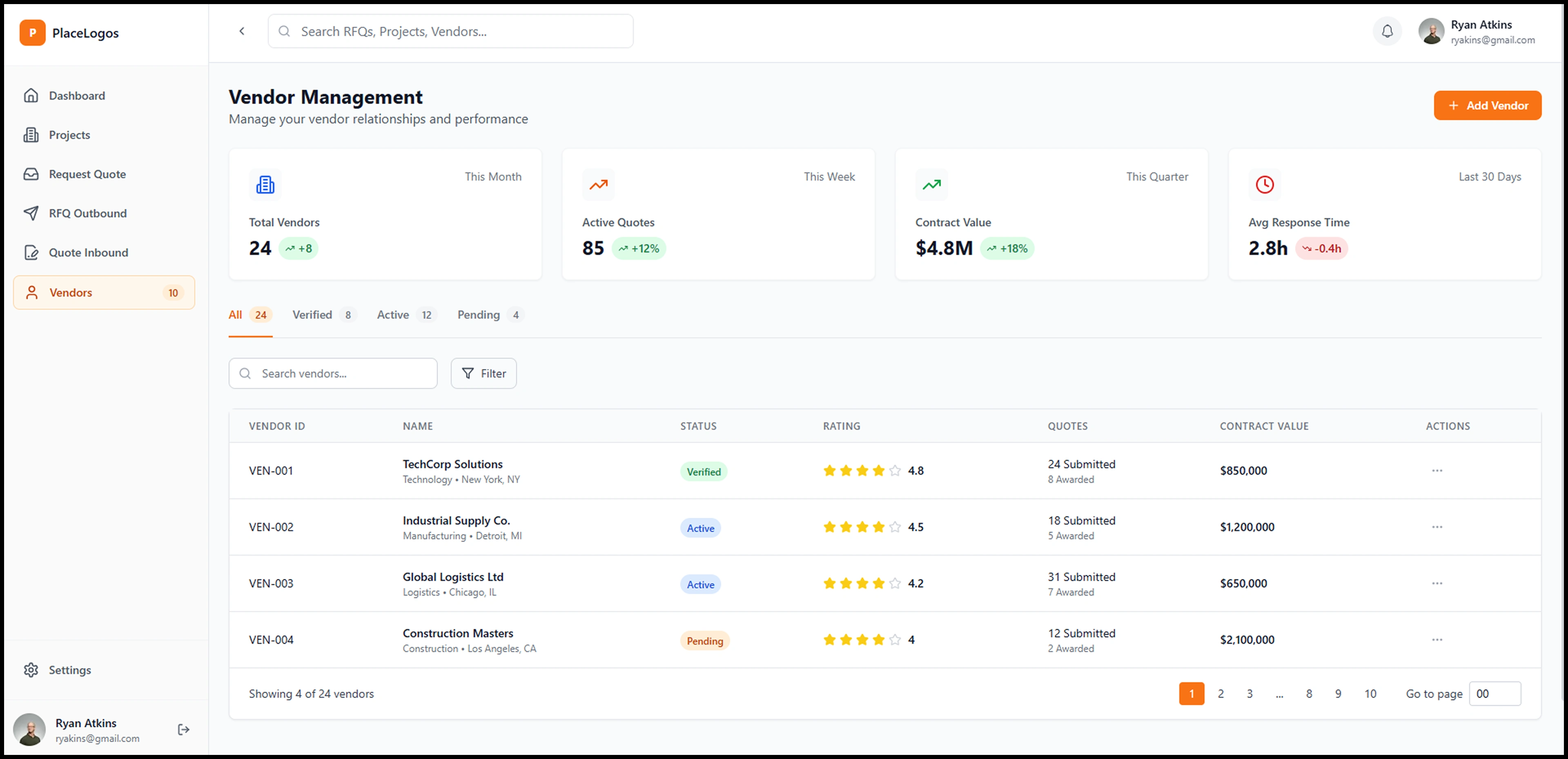Collapse sidebar using the back chevron
This screenshot has height=759, width=1568.
click(x=242, y=31)
